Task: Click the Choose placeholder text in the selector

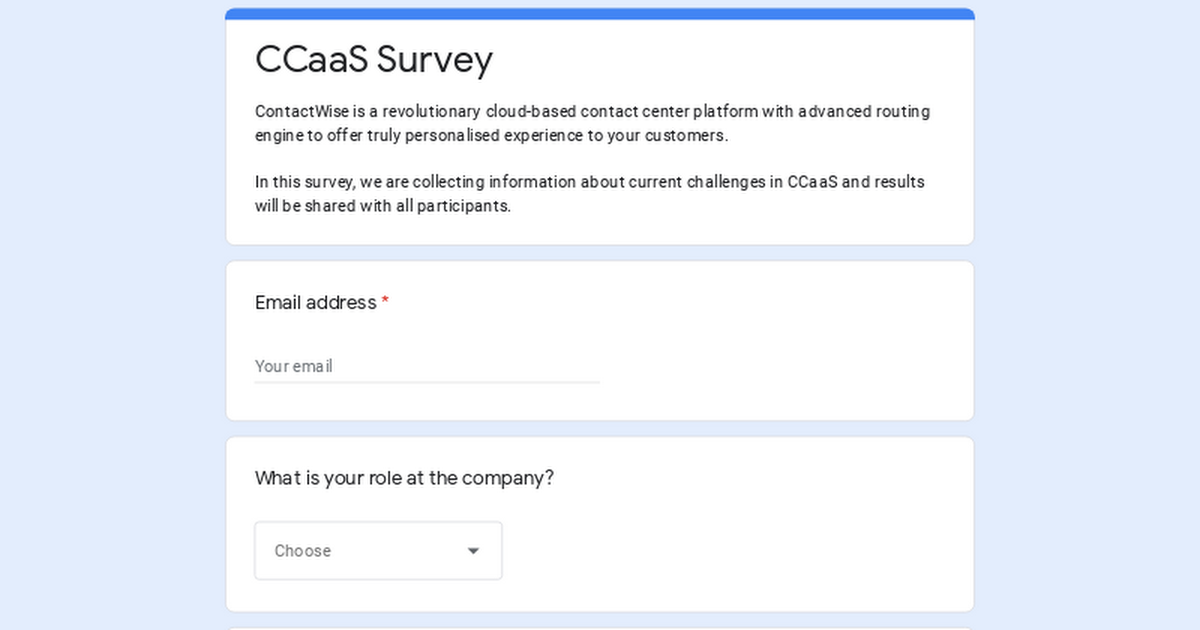Action: (x=303, y=551)
